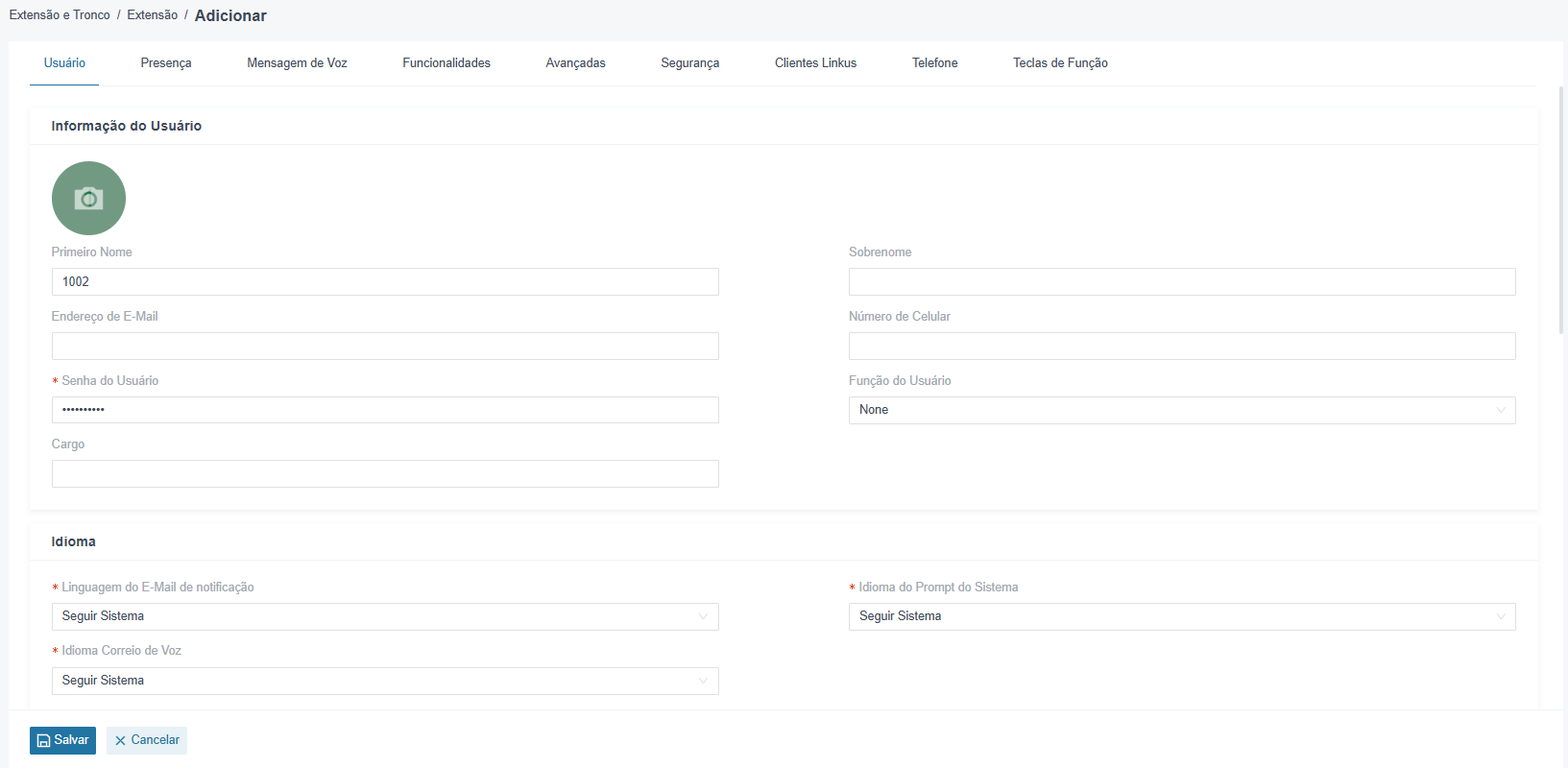Click the Primeiro Nome field containing 1002
Screen dimensions: 1568x768
coord(385,281)
